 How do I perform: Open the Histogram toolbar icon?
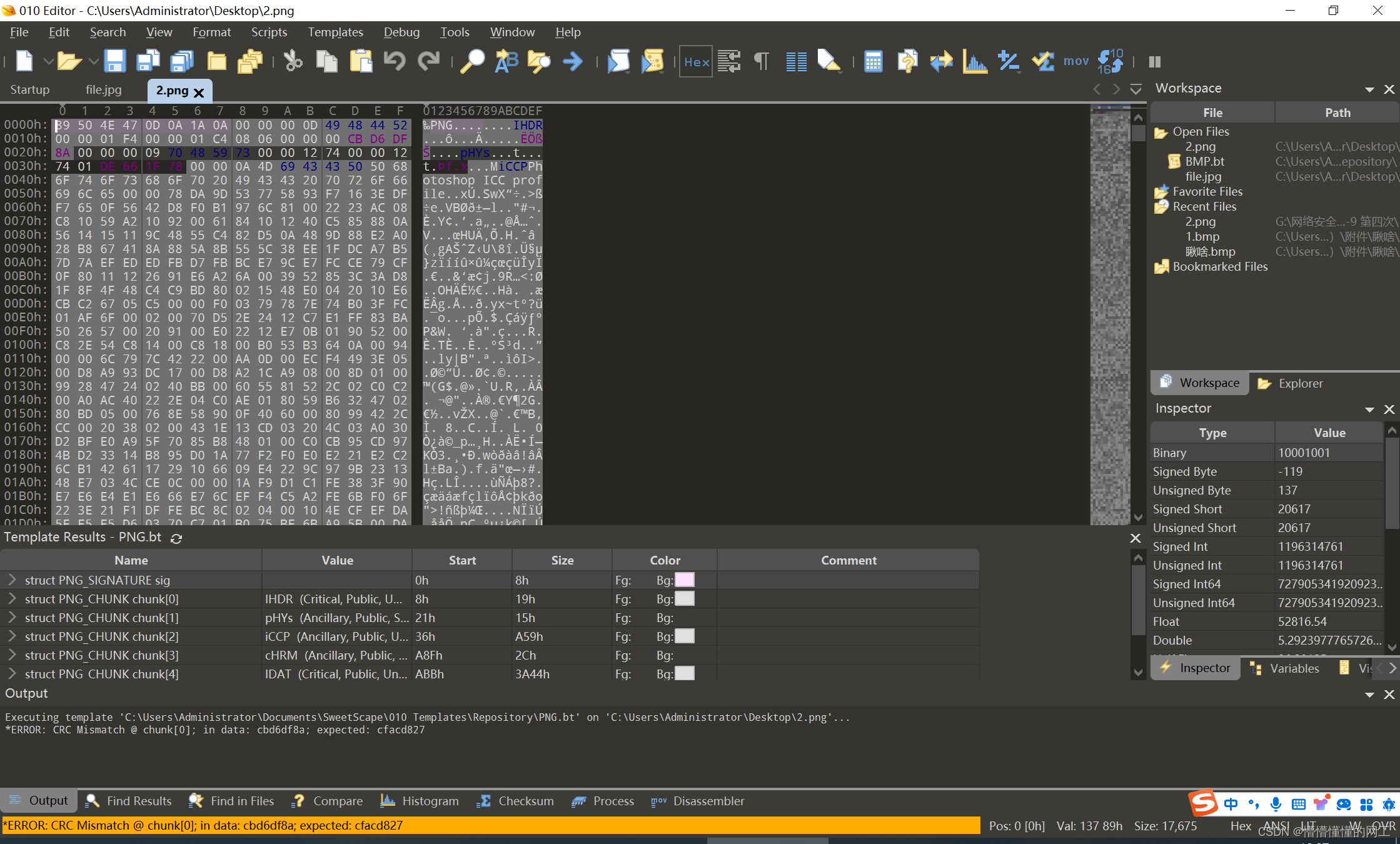click(974, 61)
